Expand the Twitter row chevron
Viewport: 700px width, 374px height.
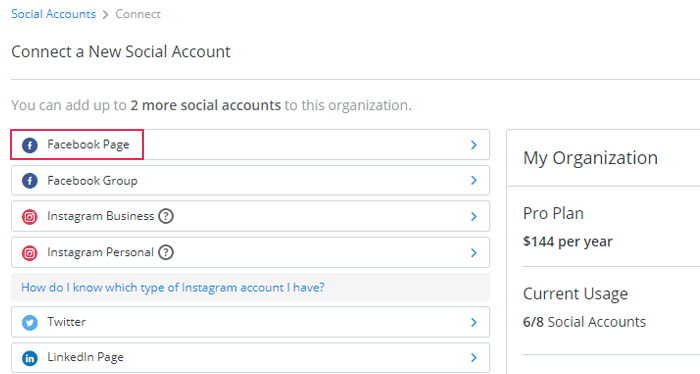pos(474,322)
